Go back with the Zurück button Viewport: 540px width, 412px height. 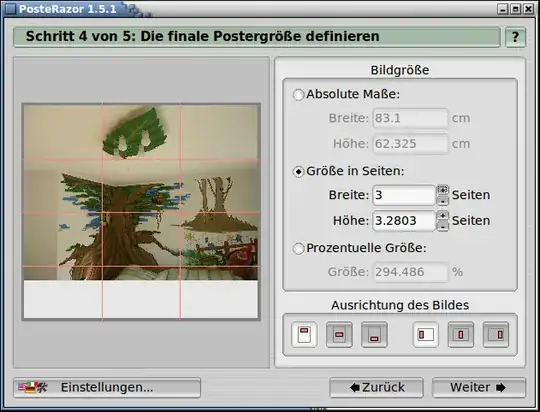click(x=376, y=388)
